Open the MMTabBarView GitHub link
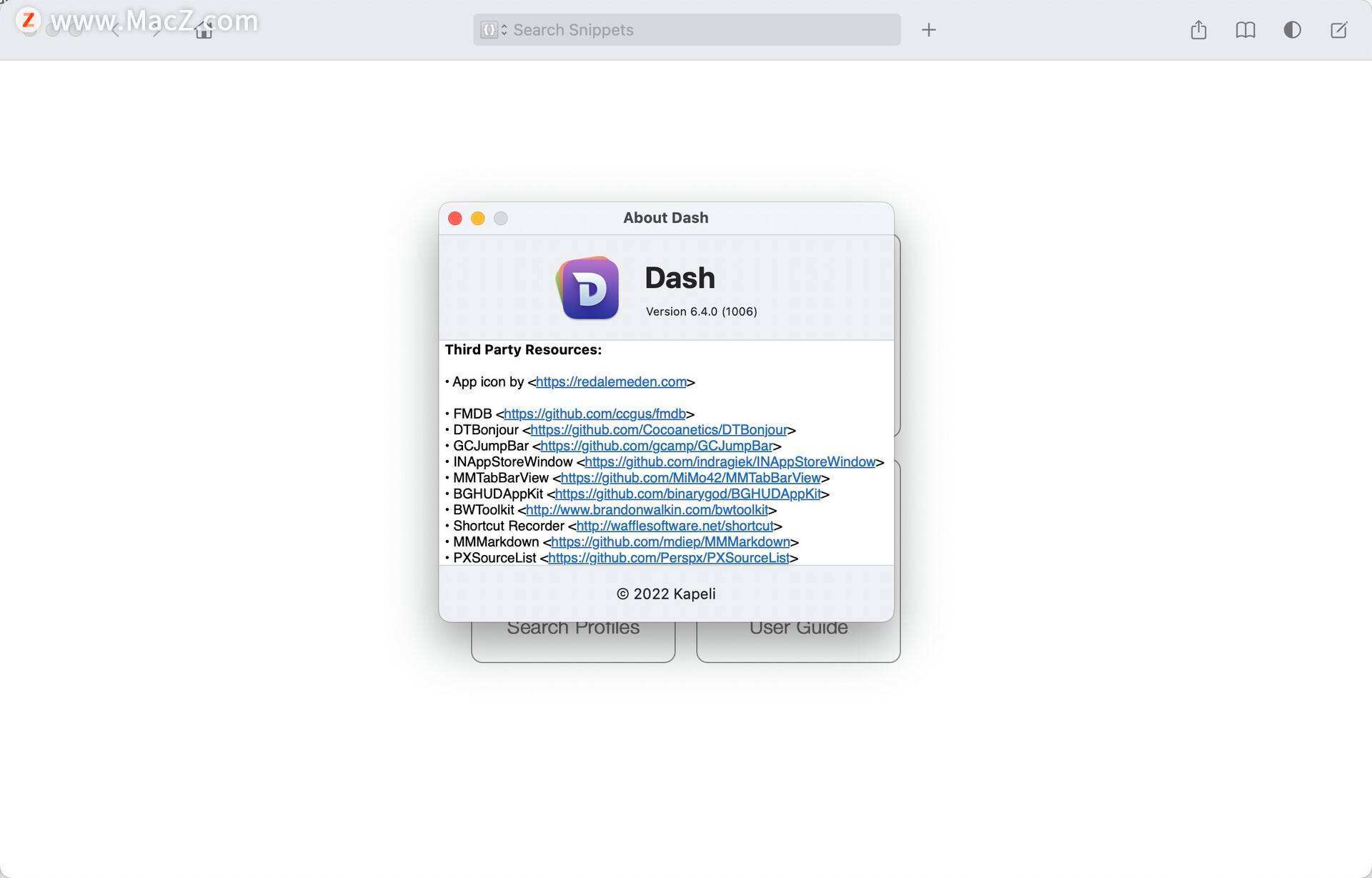Viewport: 1372px width, 878px height. pyautogui.click(x=690, y=478)
